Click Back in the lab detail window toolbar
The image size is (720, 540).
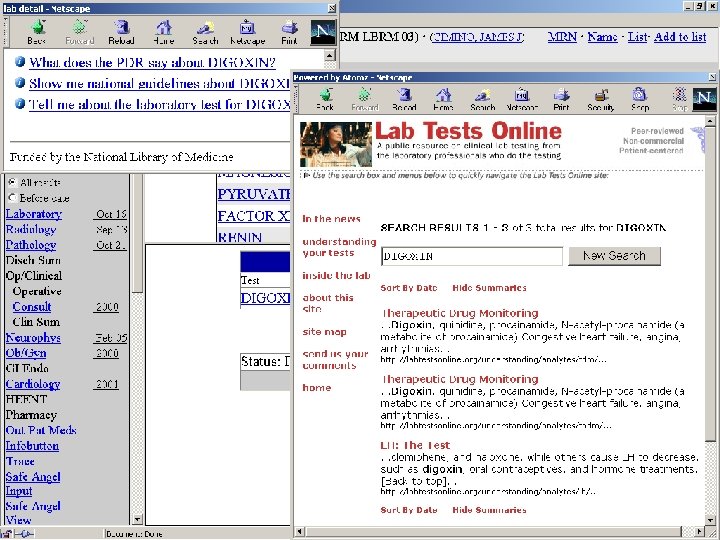click(x=37, y=32)
